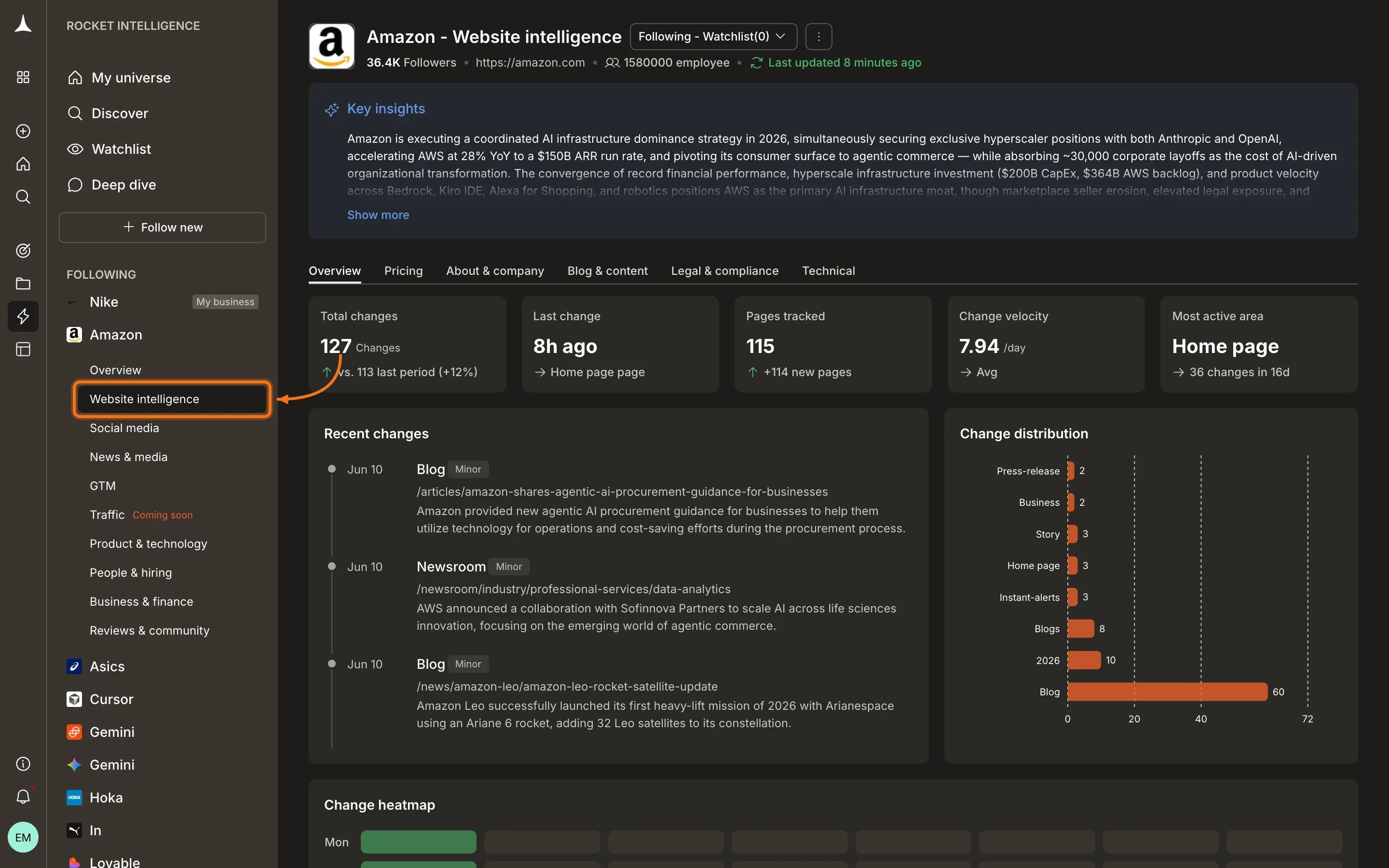Click the Change velocity card

1046,344
